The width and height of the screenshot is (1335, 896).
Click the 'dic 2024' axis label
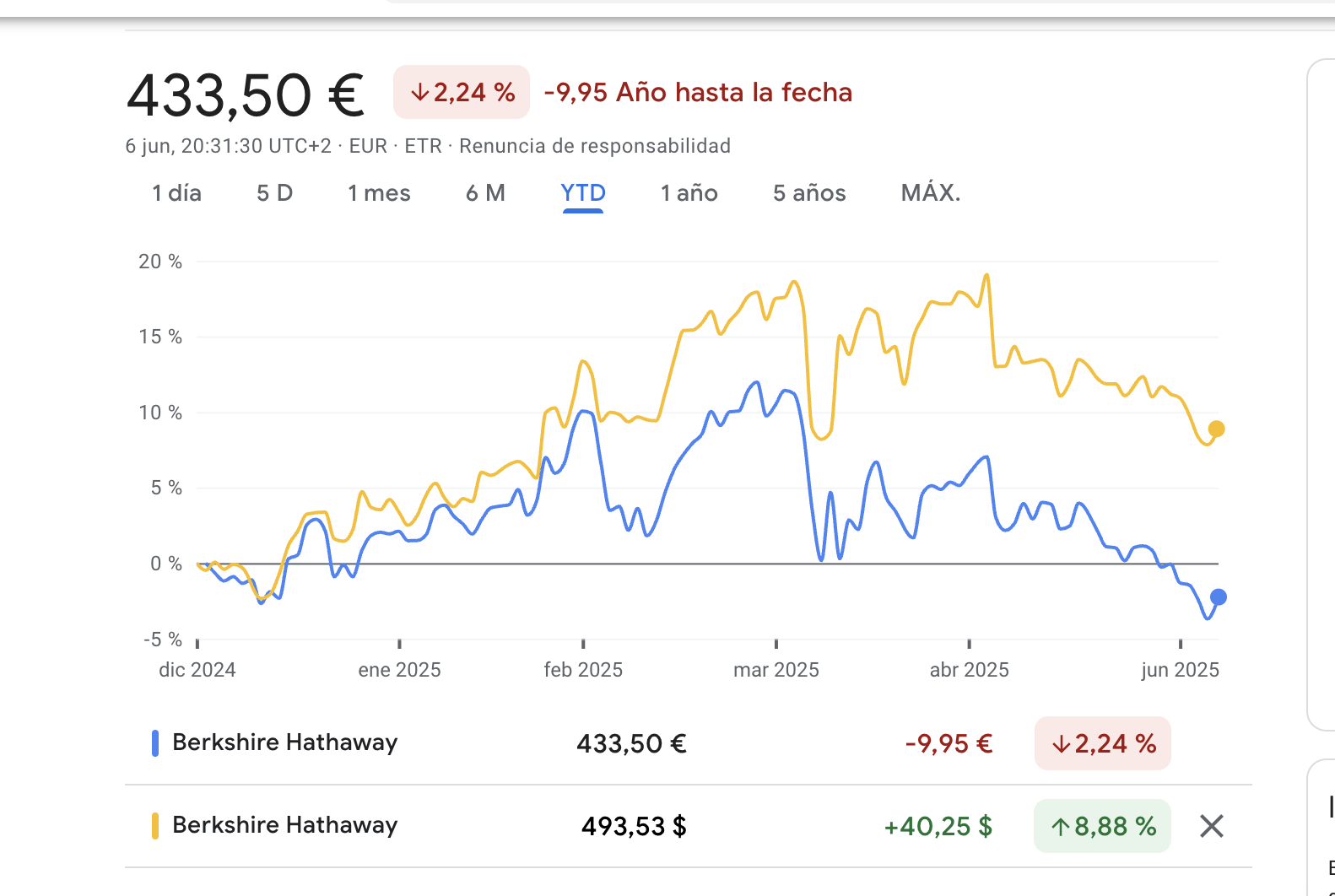point(197,670)
